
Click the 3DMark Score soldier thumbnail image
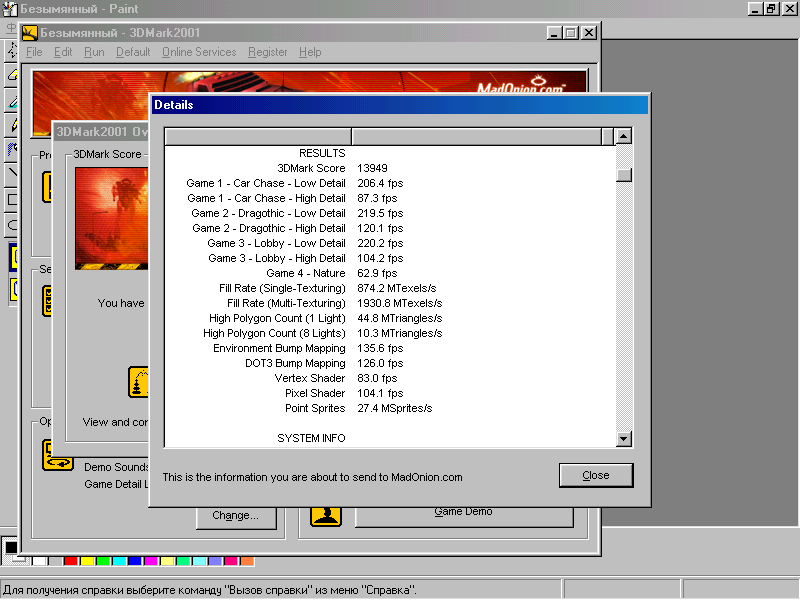click(x=111, y=218)
